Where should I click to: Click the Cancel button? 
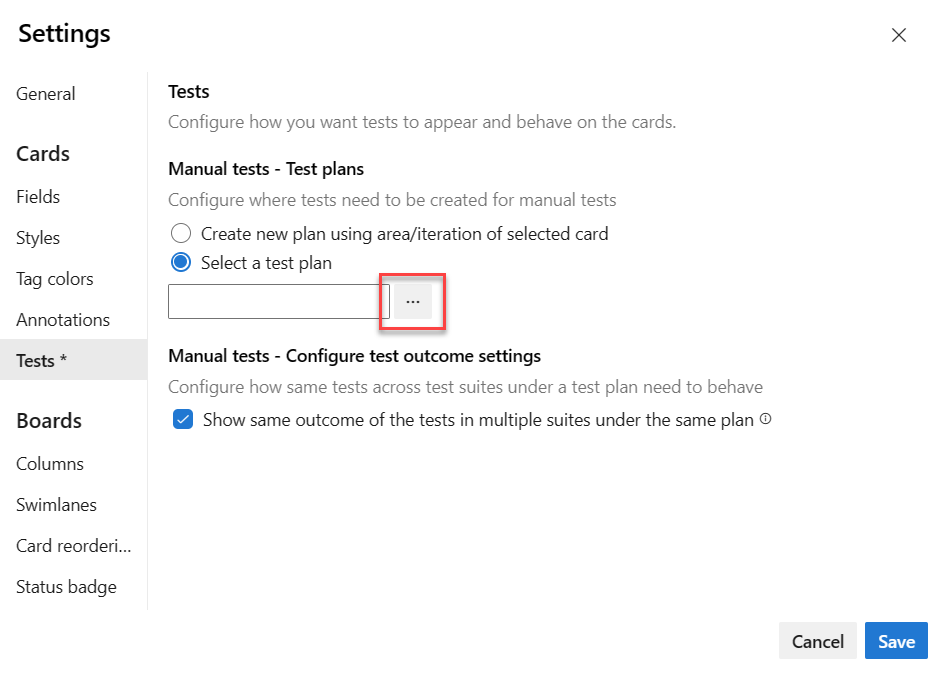pos(818,641)
